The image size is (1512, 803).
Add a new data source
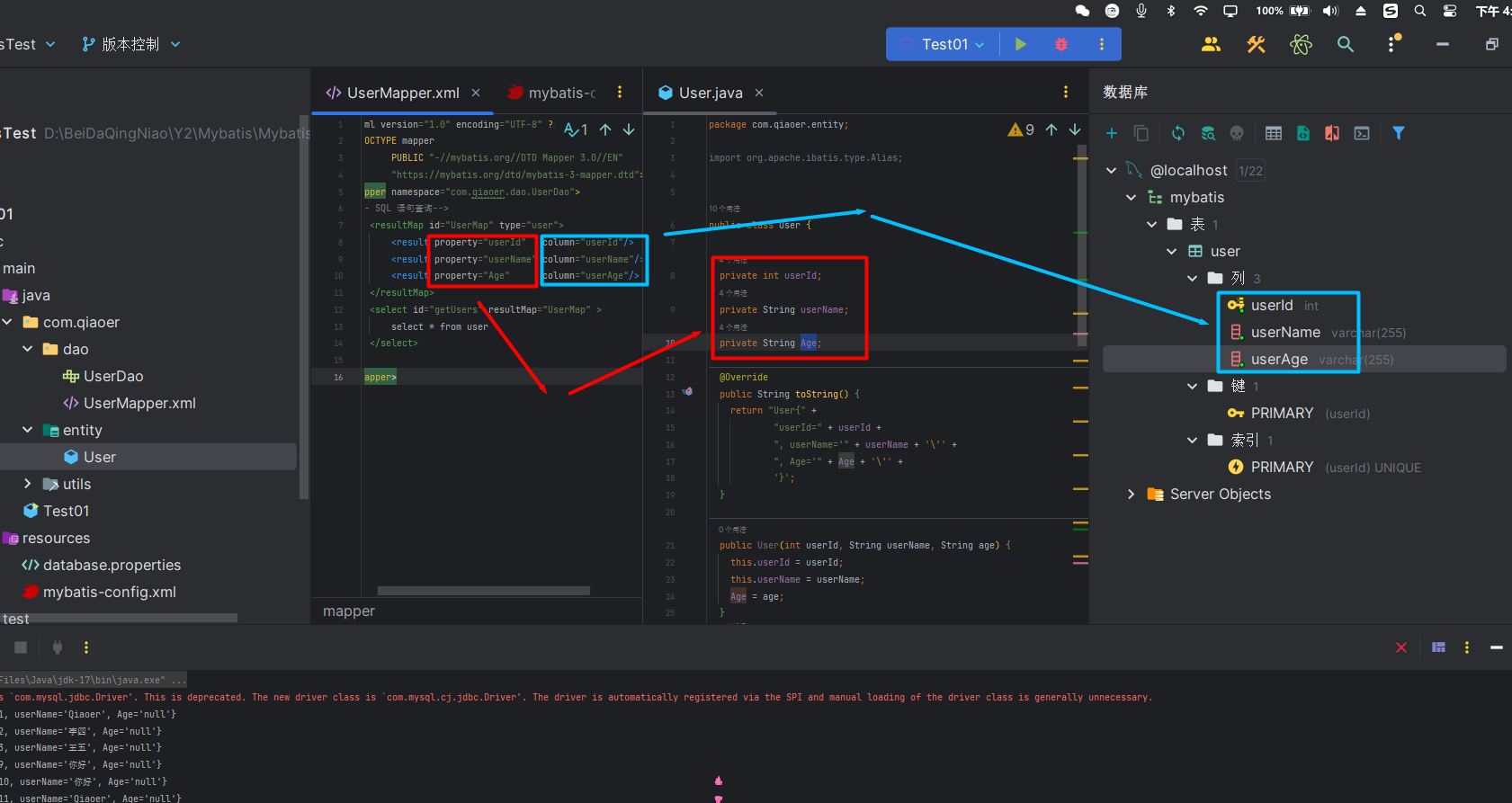[x=1112, y=133]
